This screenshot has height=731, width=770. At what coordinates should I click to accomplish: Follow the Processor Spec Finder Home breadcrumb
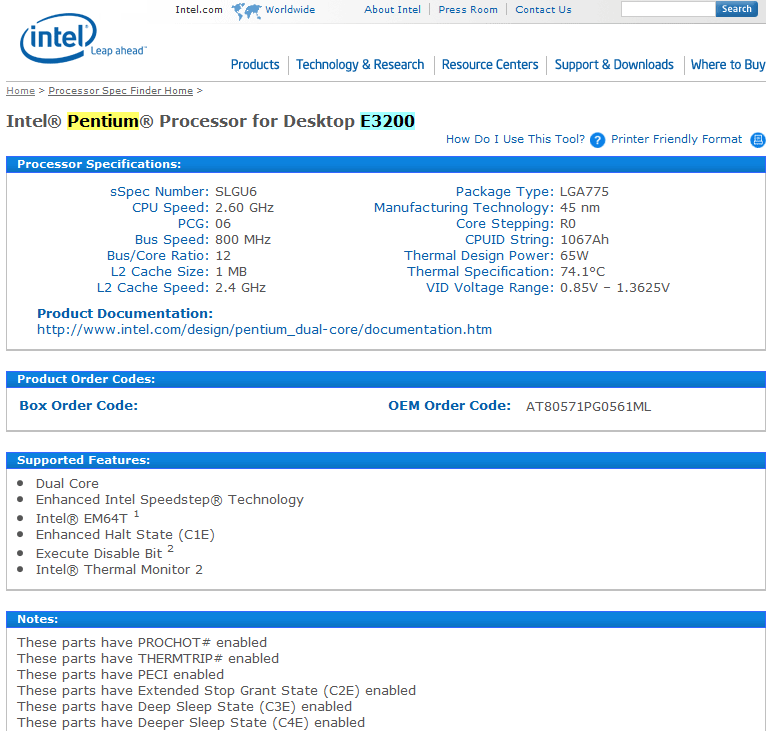(x=120, y=91)
